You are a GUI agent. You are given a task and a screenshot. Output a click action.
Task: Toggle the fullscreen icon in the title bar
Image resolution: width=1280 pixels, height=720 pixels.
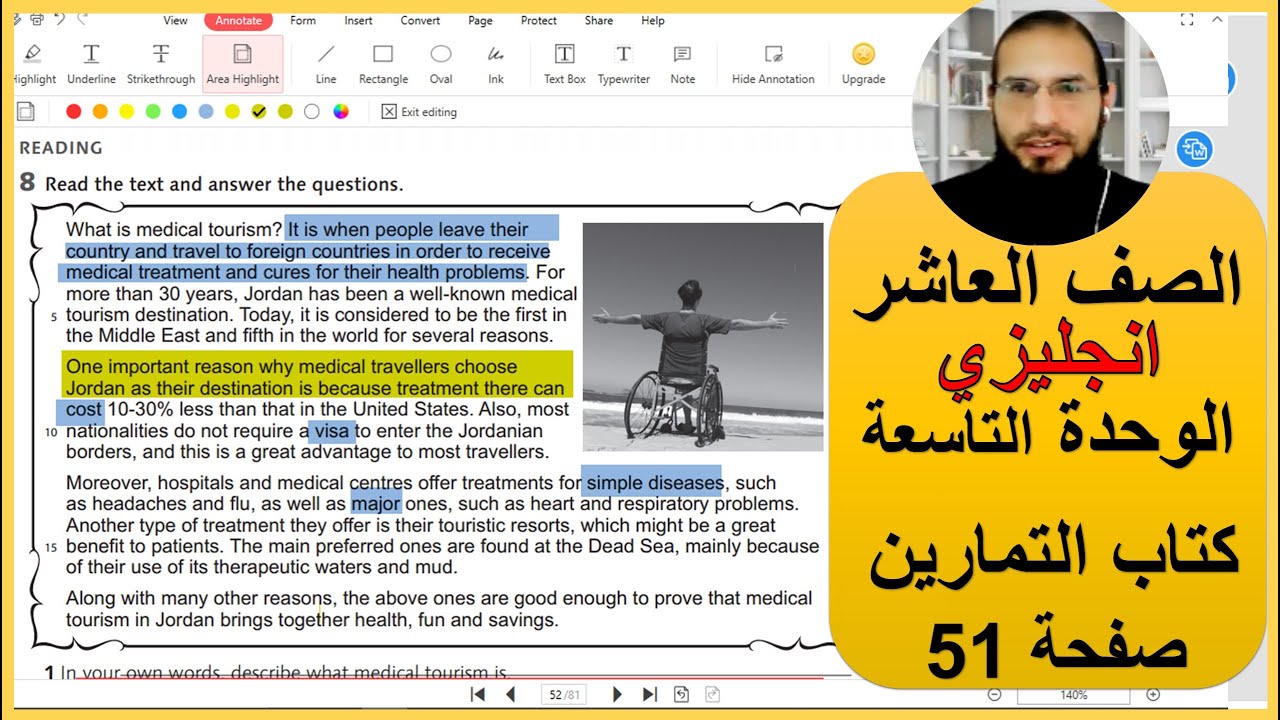[1187, 20]
